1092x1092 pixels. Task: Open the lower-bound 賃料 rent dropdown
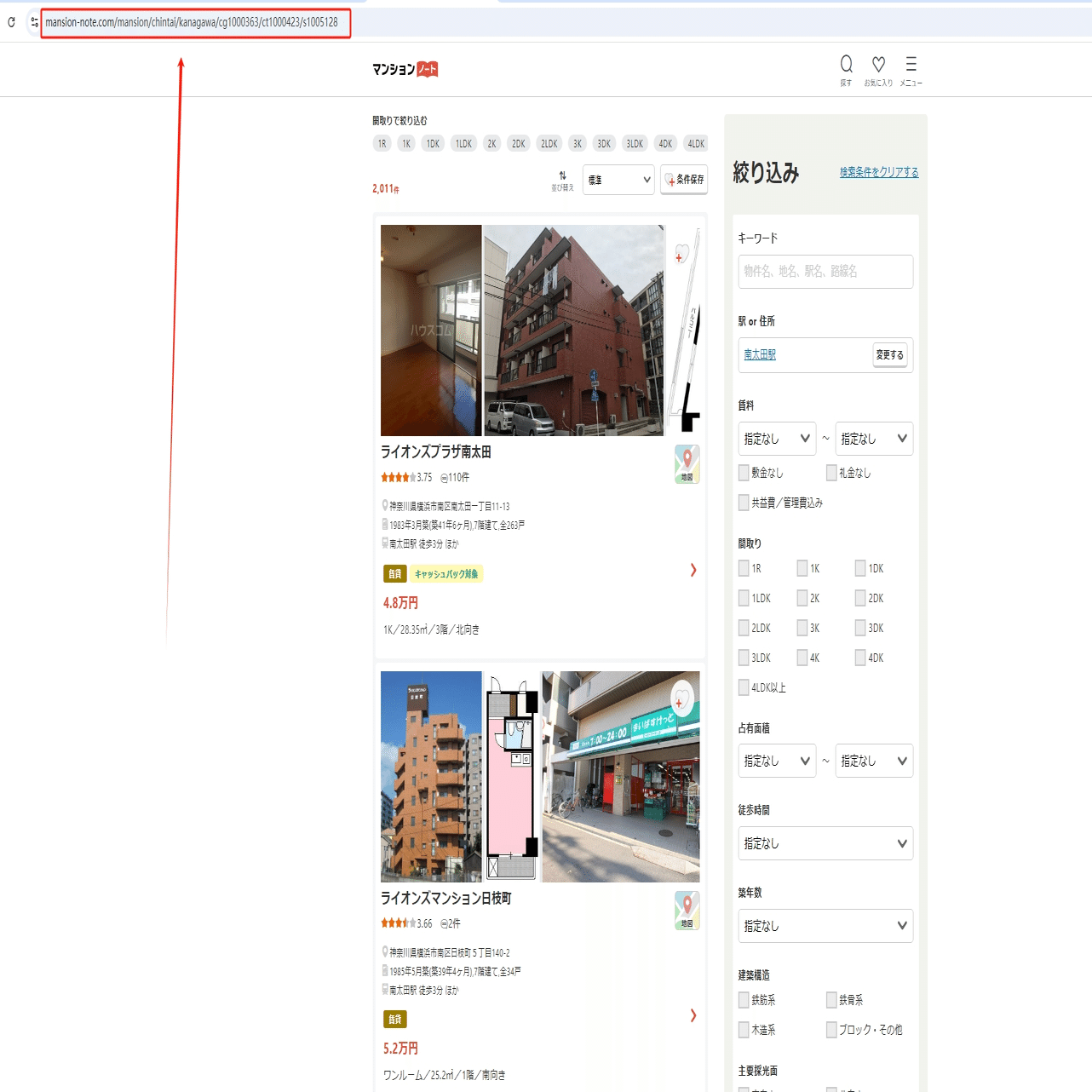pos(777,439)
